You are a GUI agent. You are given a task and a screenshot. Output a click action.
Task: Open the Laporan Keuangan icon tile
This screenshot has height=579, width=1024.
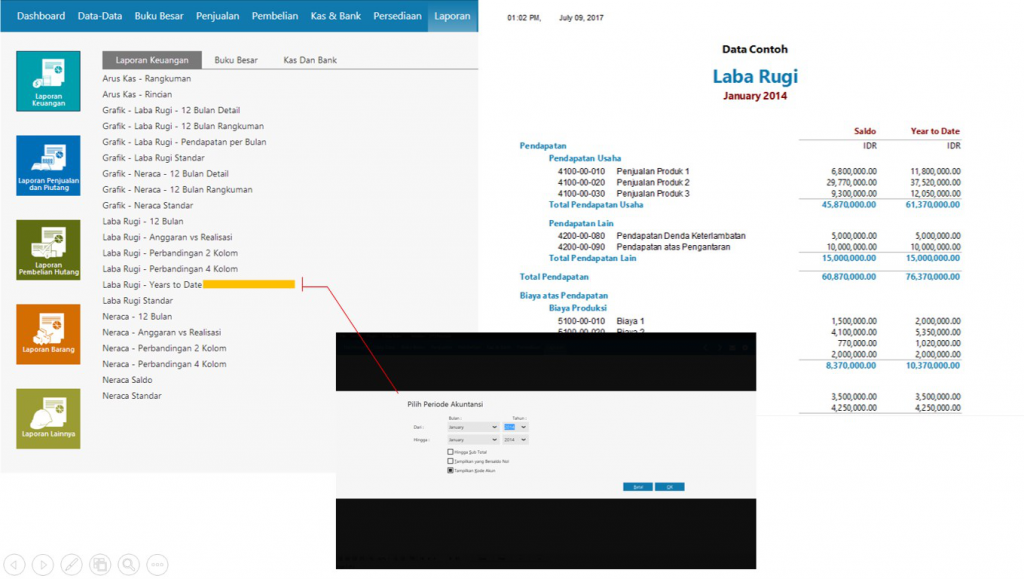pos(48,81)
